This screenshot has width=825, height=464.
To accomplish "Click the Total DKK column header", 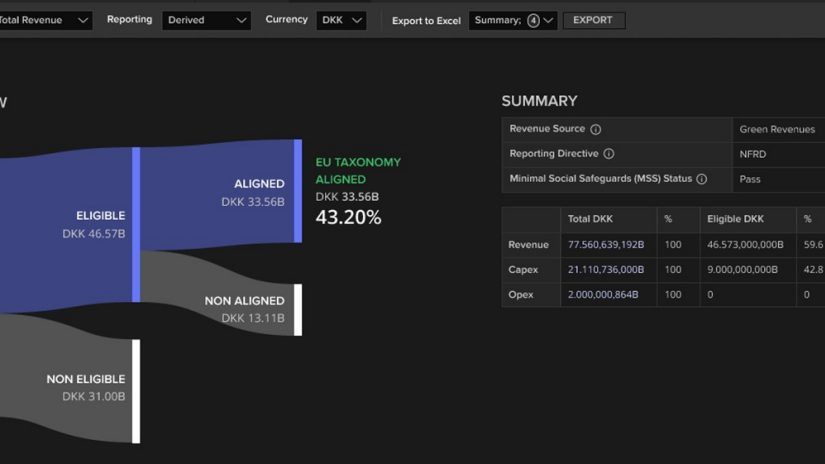I will click(590, 219).
